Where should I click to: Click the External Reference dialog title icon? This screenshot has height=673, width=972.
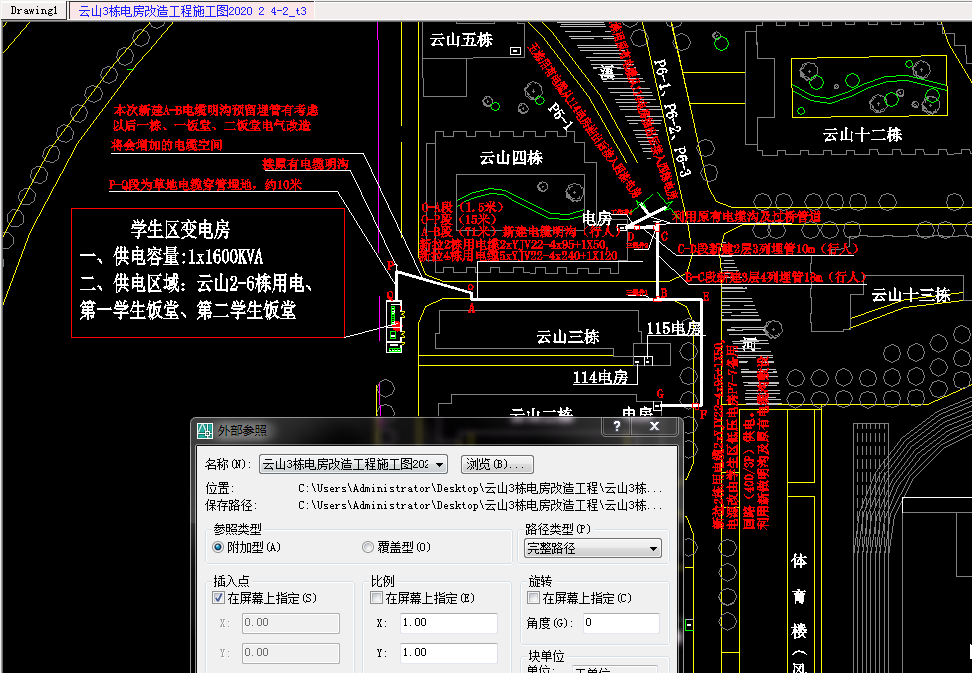coord(204,430)
